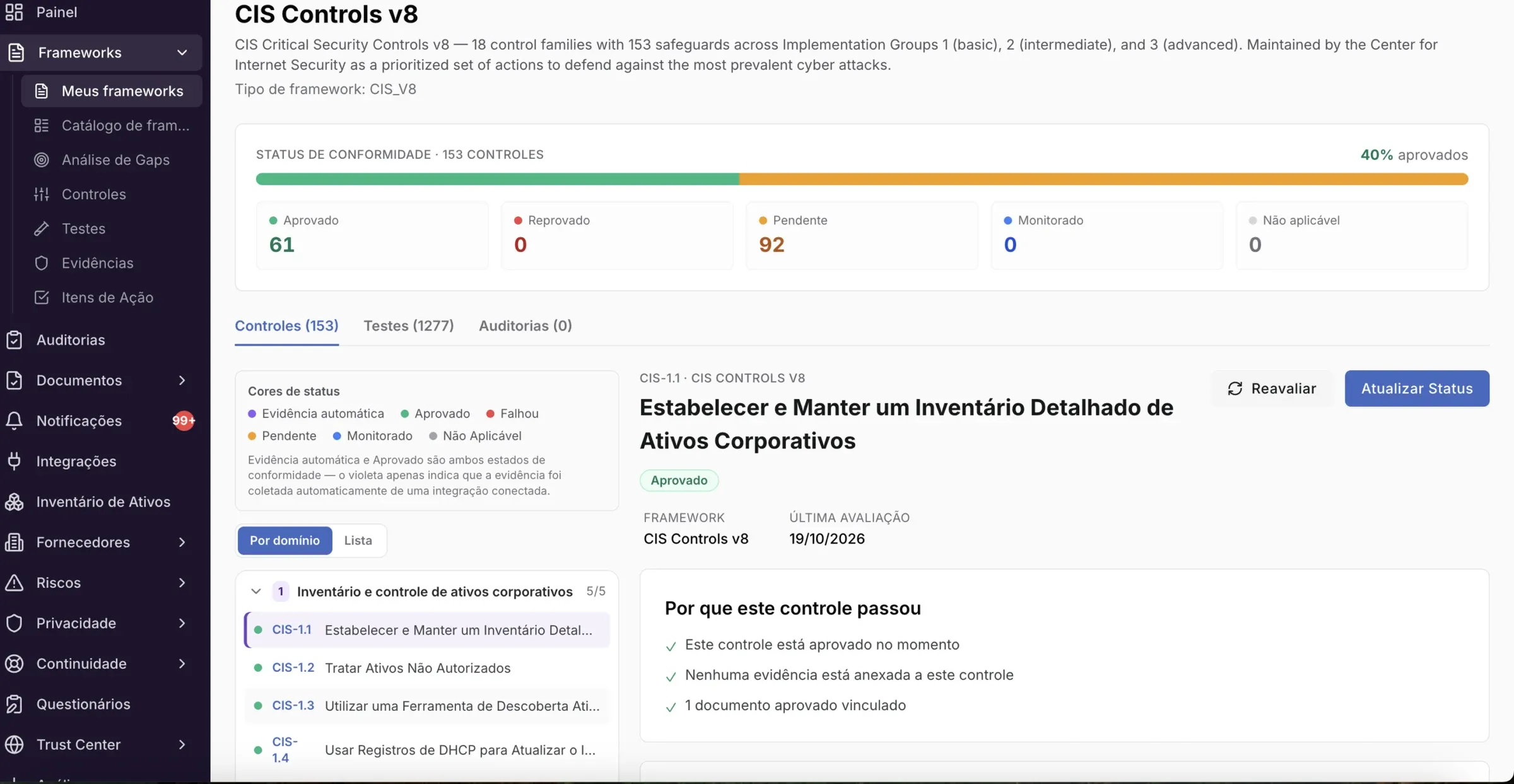Screen dimensions: 1514x784
Task: Click the Pendente 92 status card
Action: (862, 235)
